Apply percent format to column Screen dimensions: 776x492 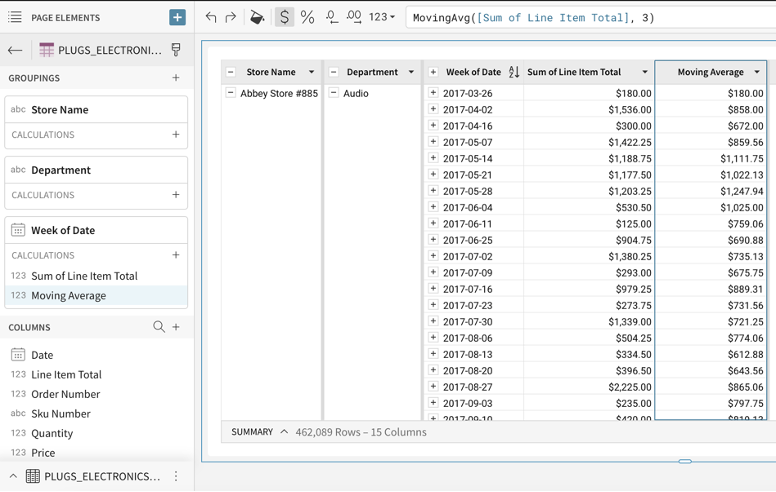(x=307, y=17)
